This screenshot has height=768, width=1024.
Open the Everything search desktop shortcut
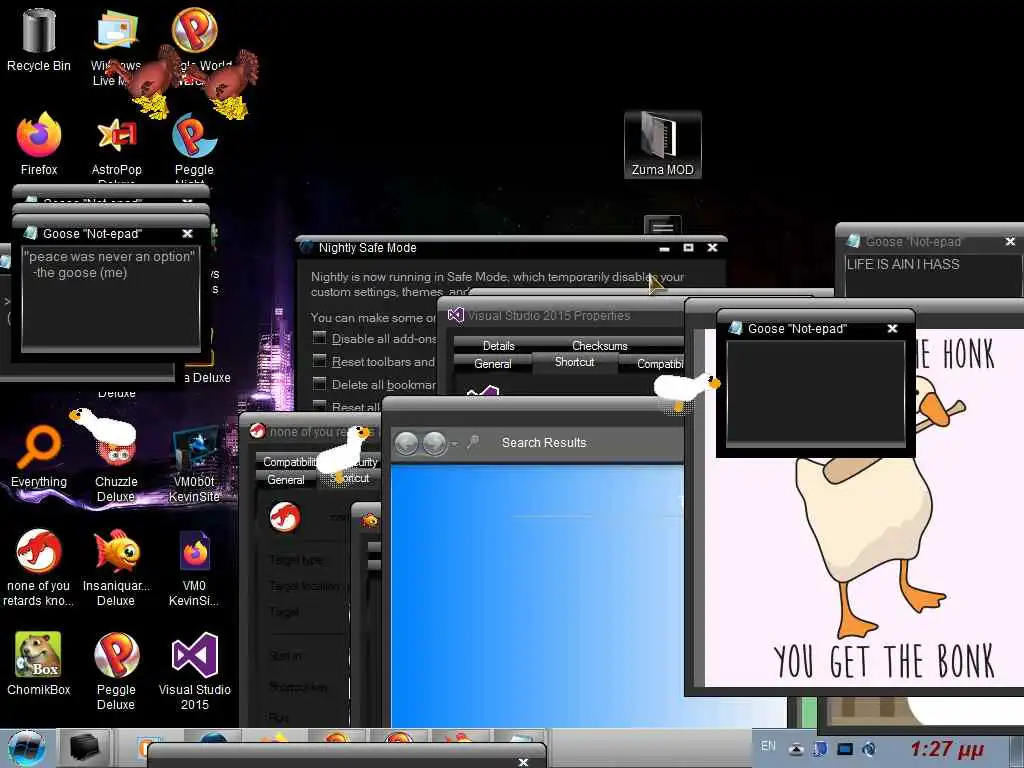click(39, 456)
